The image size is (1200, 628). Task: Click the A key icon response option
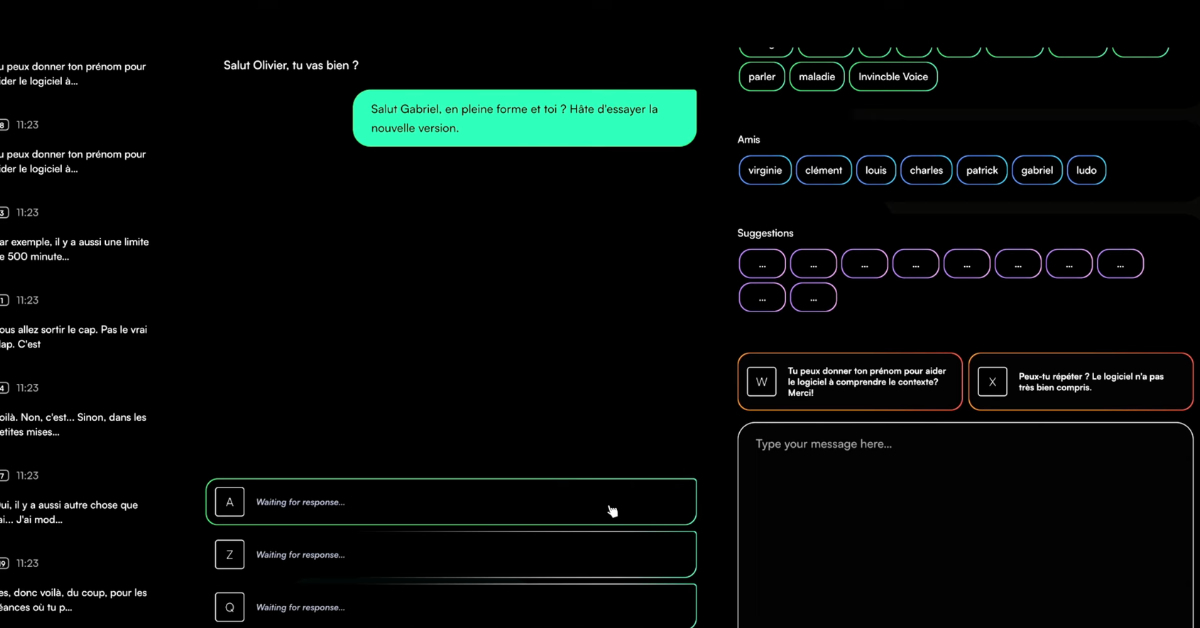click(x=229, y=502)
